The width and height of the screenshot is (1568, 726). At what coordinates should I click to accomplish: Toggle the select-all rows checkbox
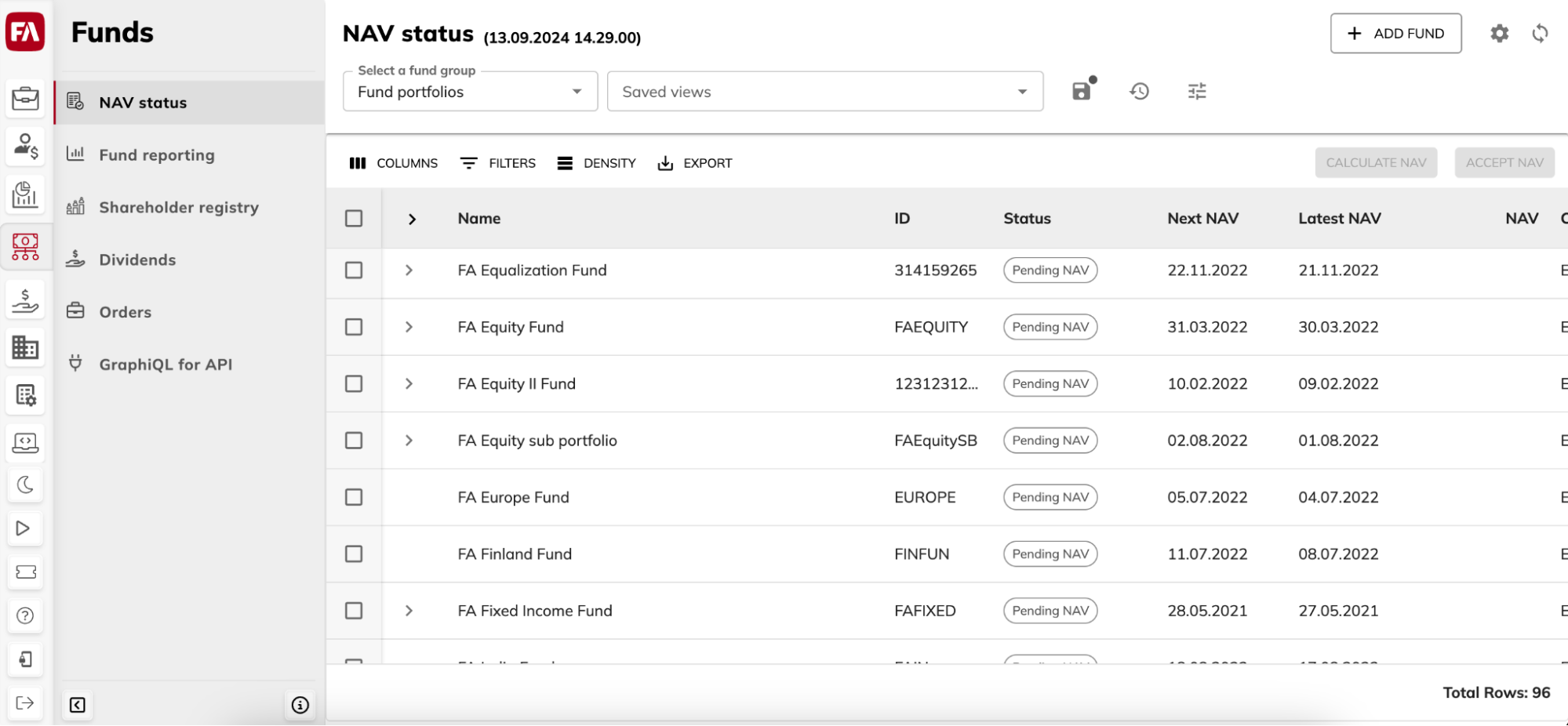(x=354, y=219)
